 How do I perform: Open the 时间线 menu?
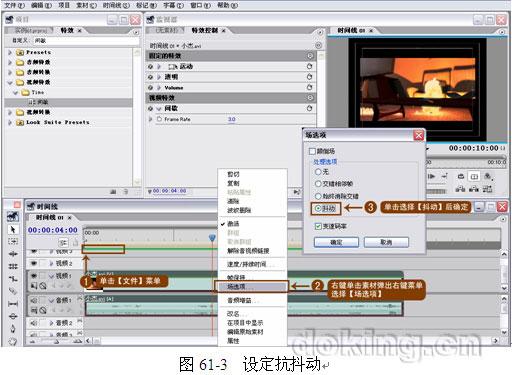pyautogui.click(x=116, y=5)
